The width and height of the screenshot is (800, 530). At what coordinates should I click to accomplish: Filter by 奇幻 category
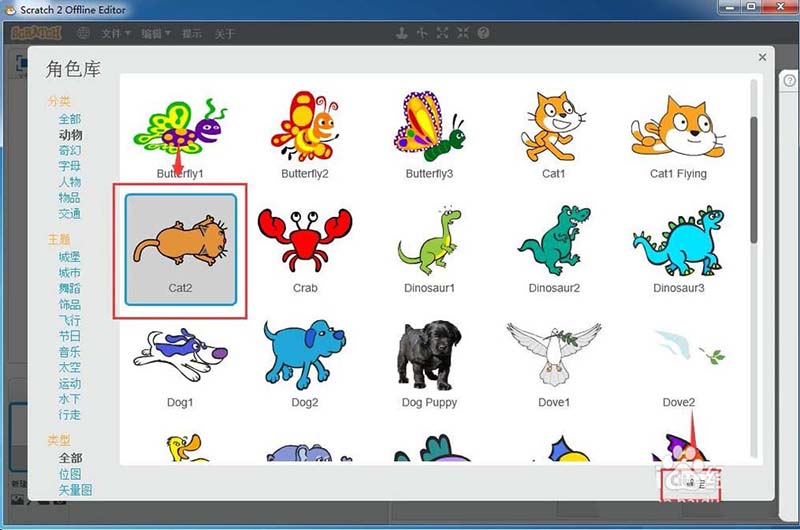[70, 150]
